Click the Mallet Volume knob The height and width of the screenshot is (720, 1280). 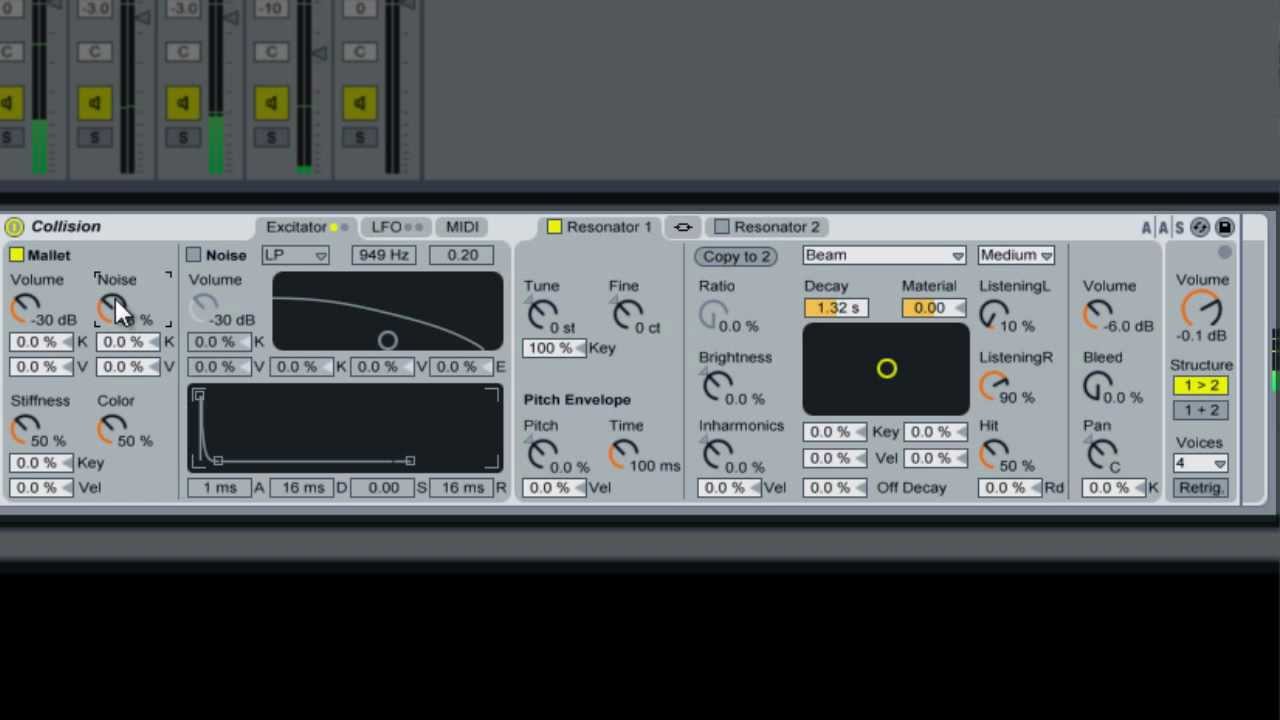[24, 309]
